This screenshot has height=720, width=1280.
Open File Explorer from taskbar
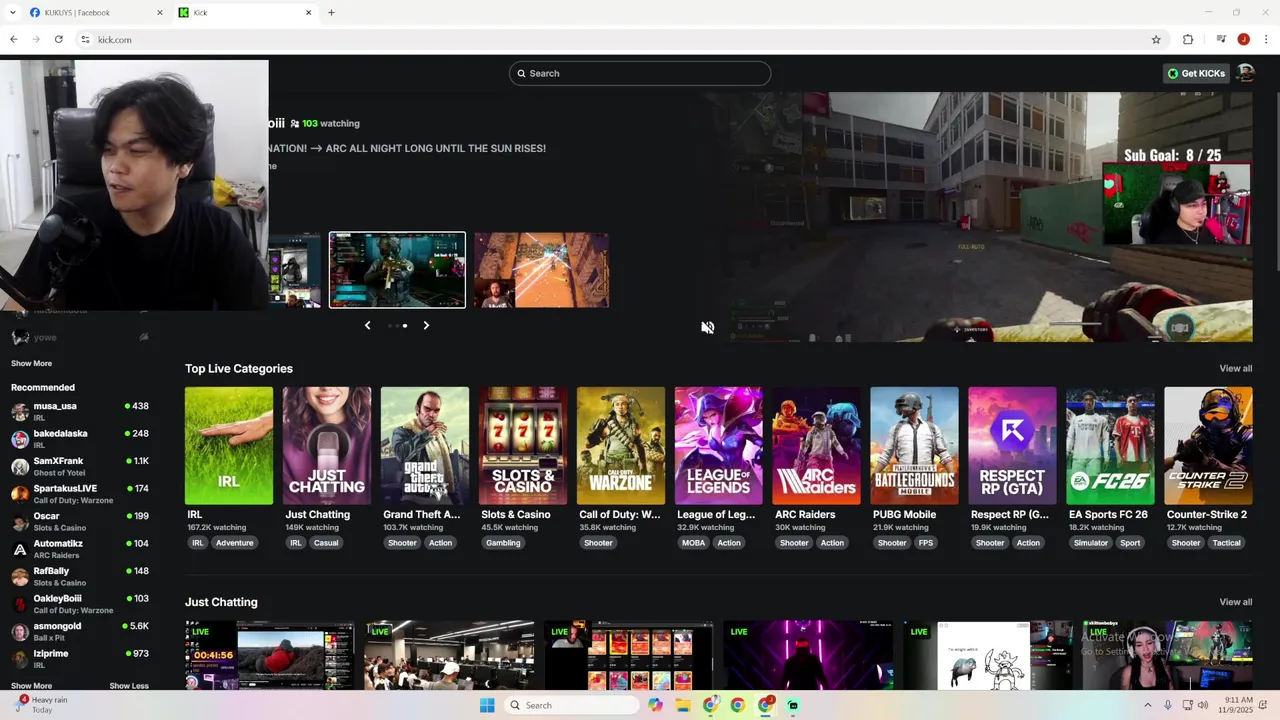(683, 705)
